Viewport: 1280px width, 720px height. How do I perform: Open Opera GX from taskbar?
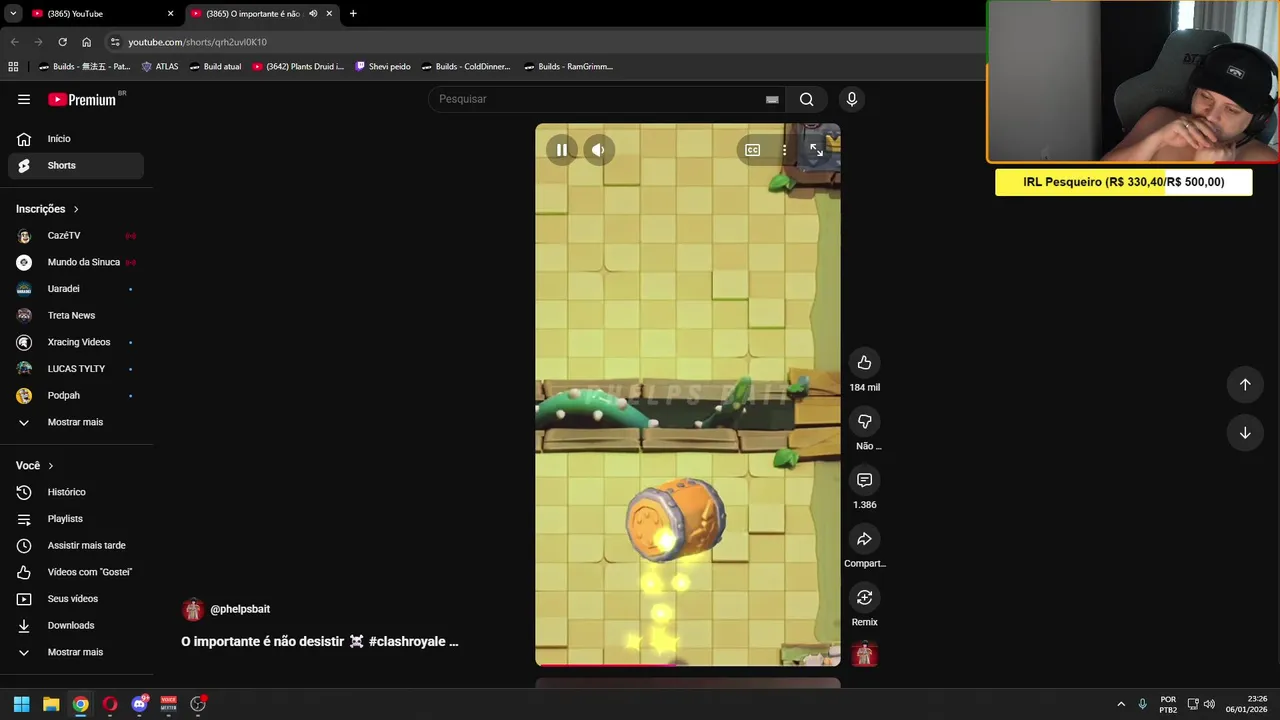pyautogui.click(x=110, y=704)
